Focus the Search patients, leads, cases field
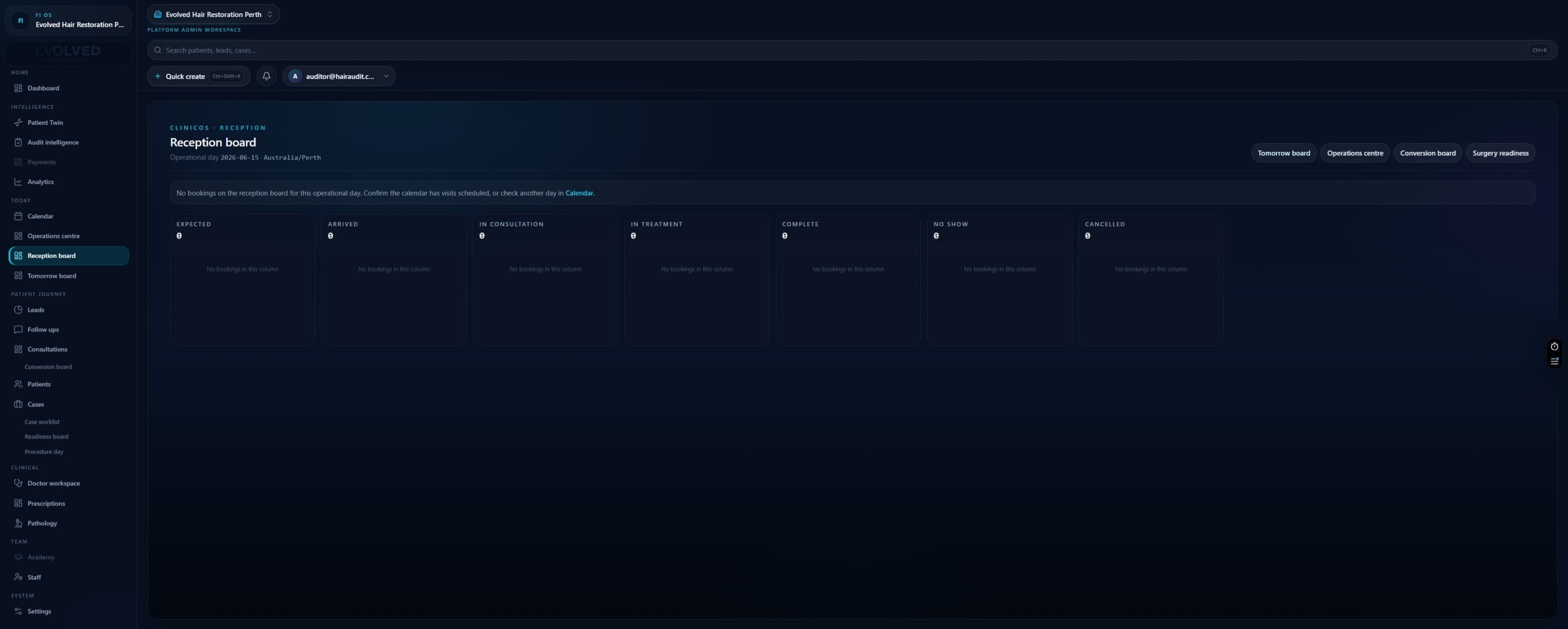This screenshot has height=629, width=1568. tap(852, 50)
